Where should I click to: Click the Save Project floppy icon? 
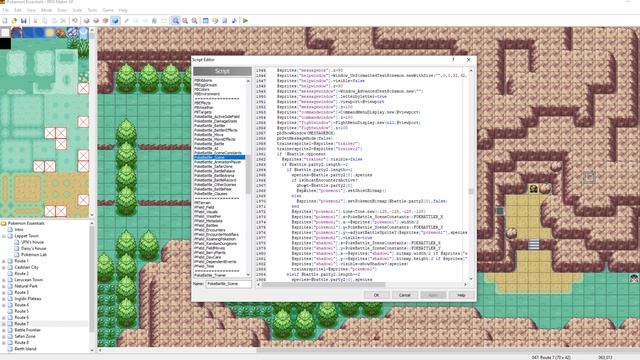tap(24, 21)
